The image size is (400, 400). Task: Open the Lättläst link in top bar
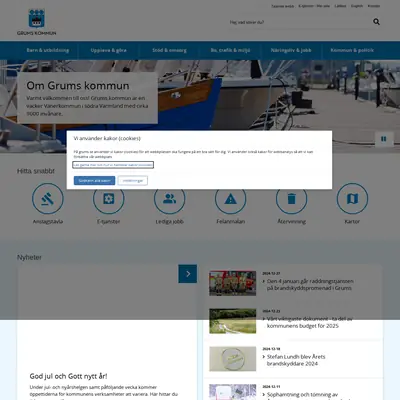coord(340,6)
